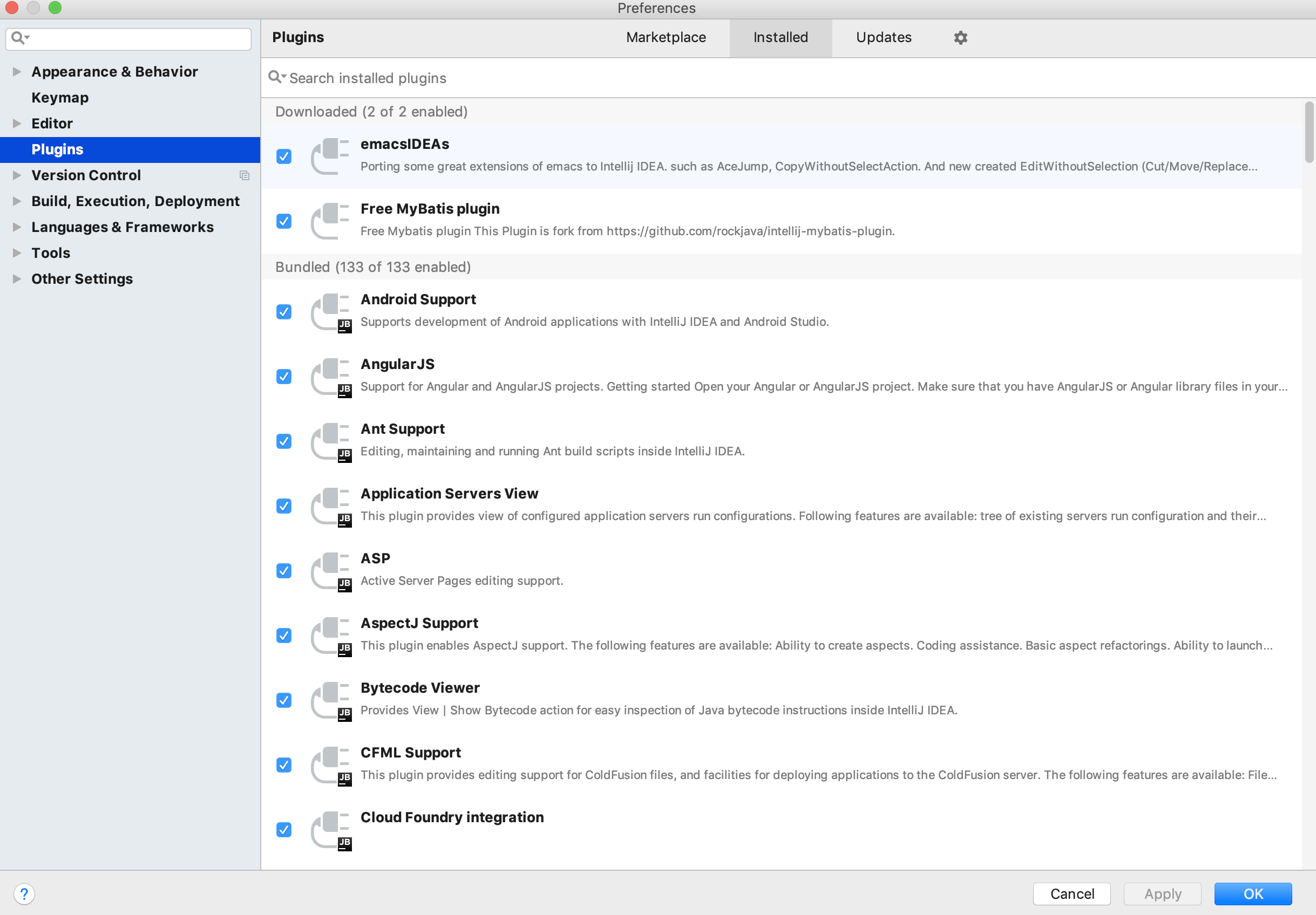This screenshot has height=915, width=1316.
Task: Click the Bytecode Viewer plugin icon
Action: point(330,700)
